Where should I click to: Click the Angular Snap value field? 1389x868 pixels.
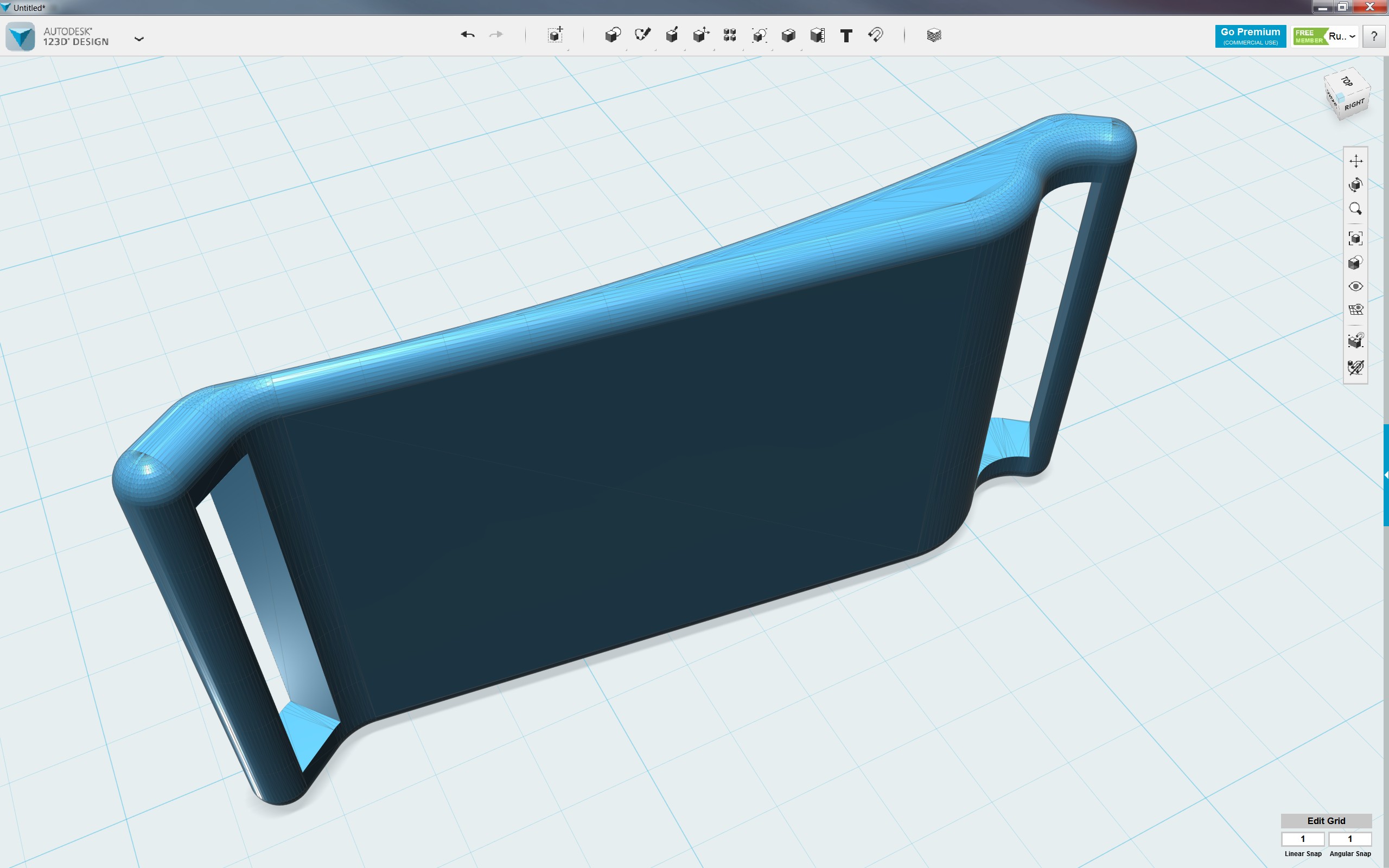pos(1350,839)
